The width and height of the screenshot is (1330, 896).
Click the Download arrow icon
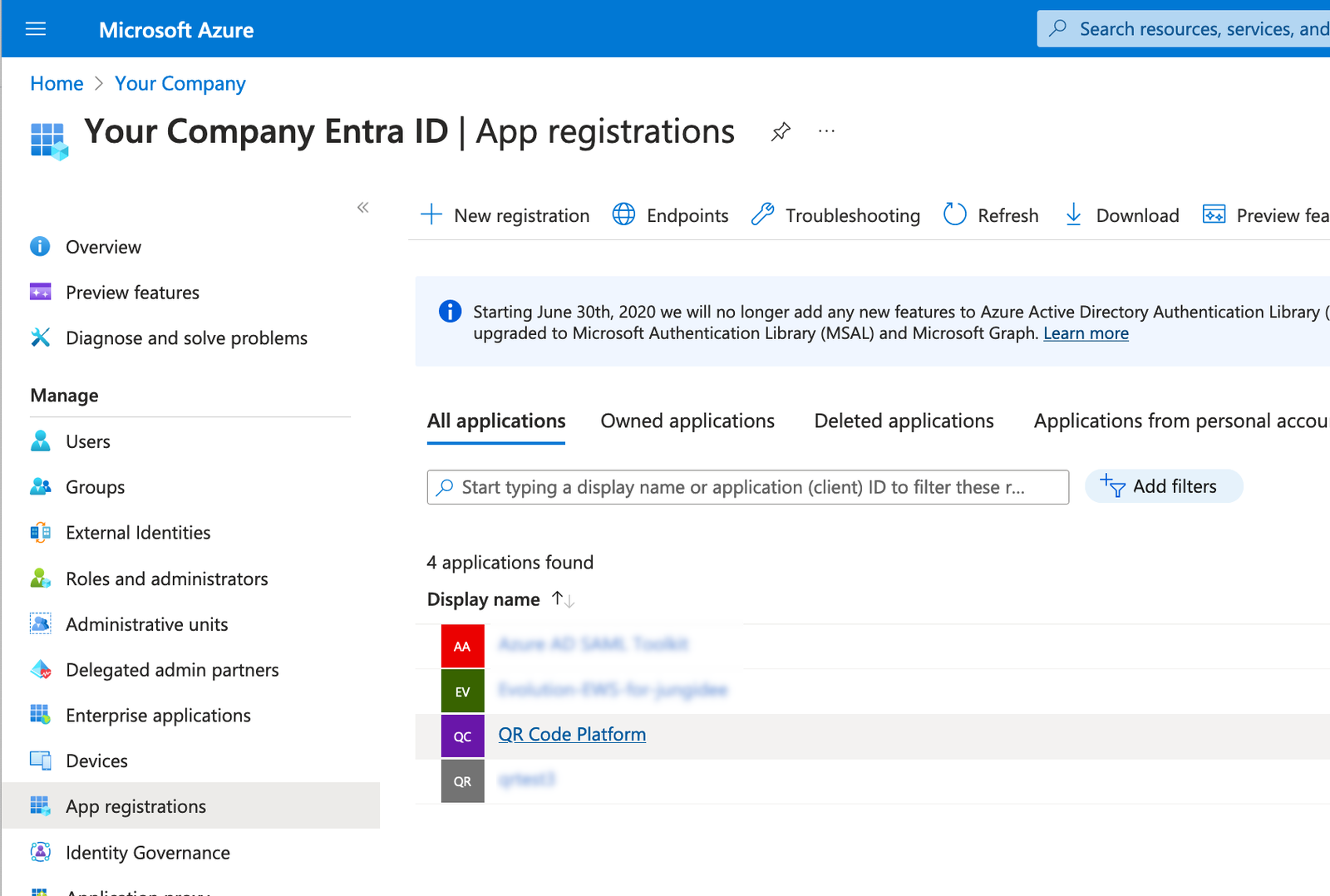coord(1073,214)
